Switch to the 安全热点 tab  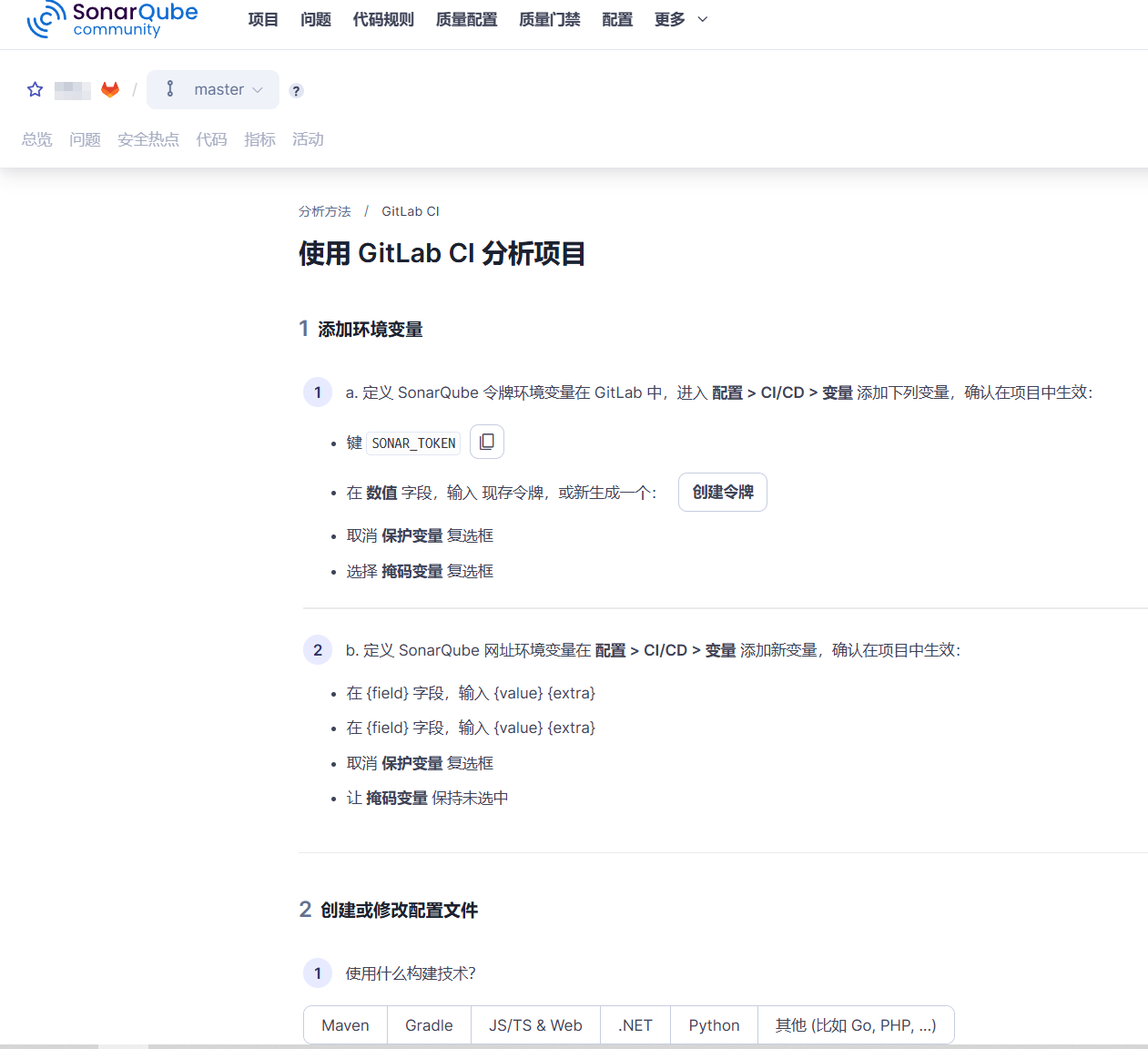pos(148,139)
